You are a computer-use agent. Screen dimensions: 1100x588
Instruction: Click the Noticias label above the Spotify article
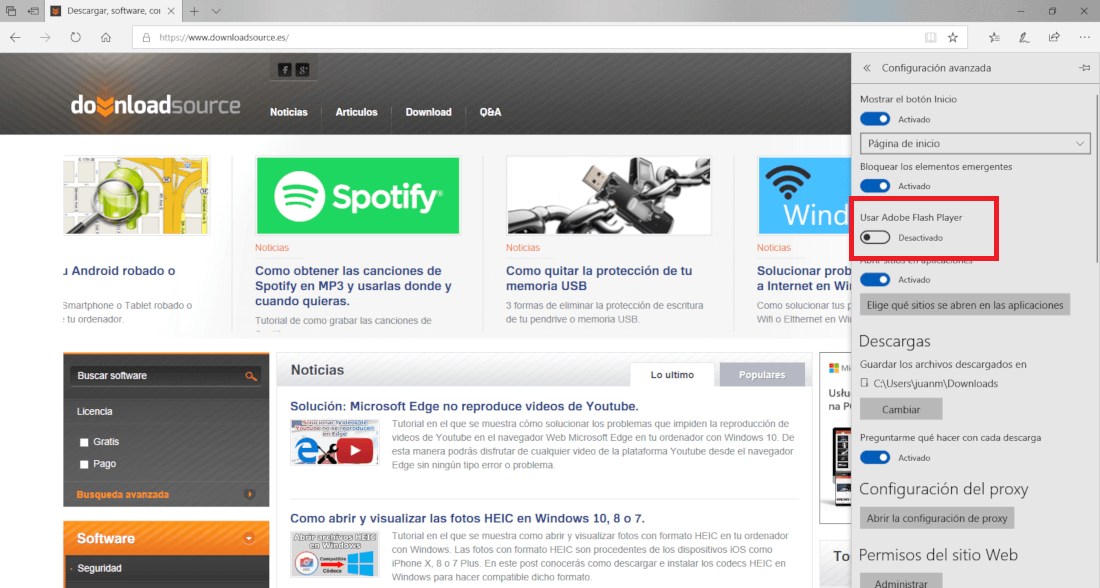coord(271,248)
